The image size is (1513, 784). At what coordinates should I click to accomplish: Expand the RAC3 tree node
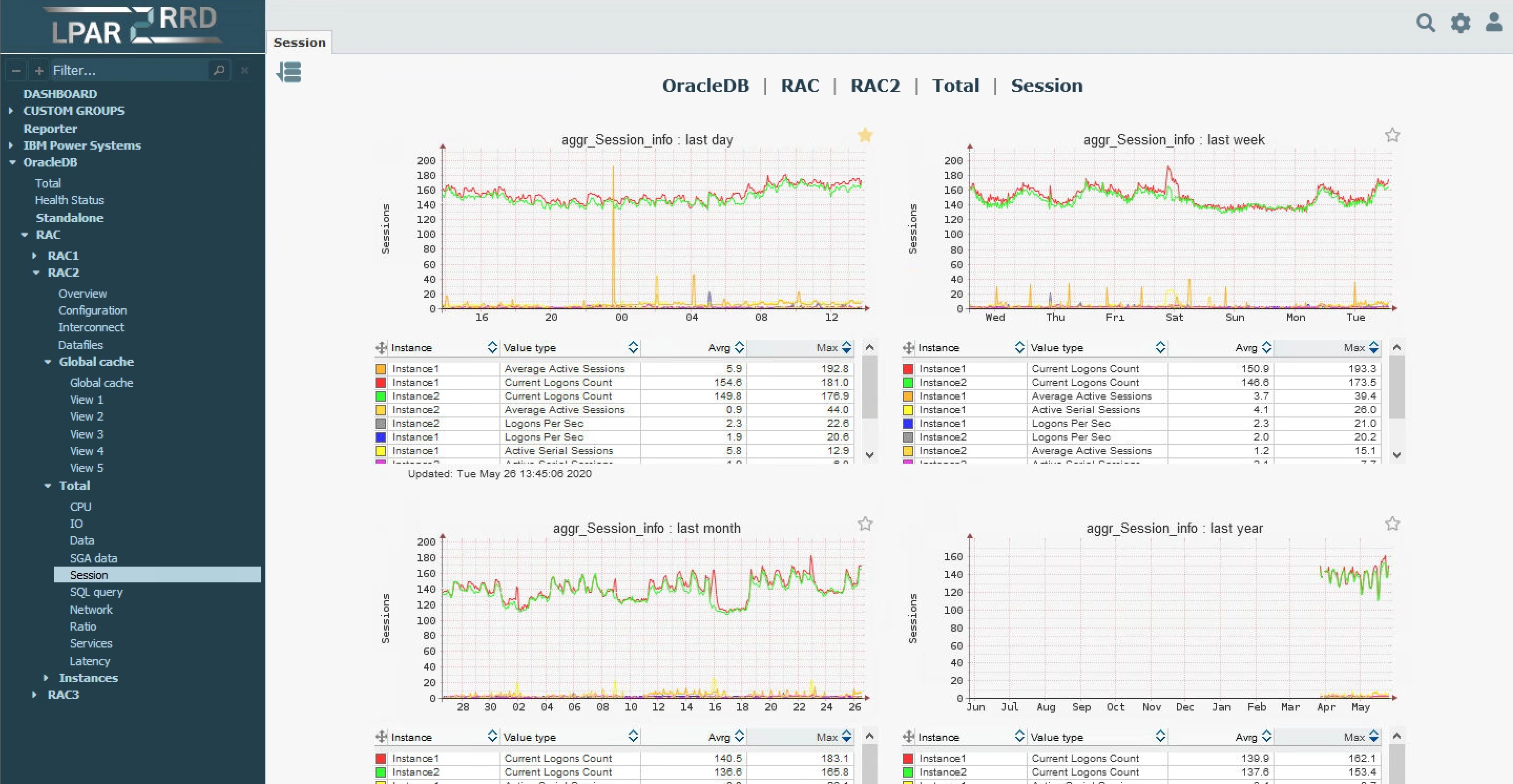tap(35, 695)
